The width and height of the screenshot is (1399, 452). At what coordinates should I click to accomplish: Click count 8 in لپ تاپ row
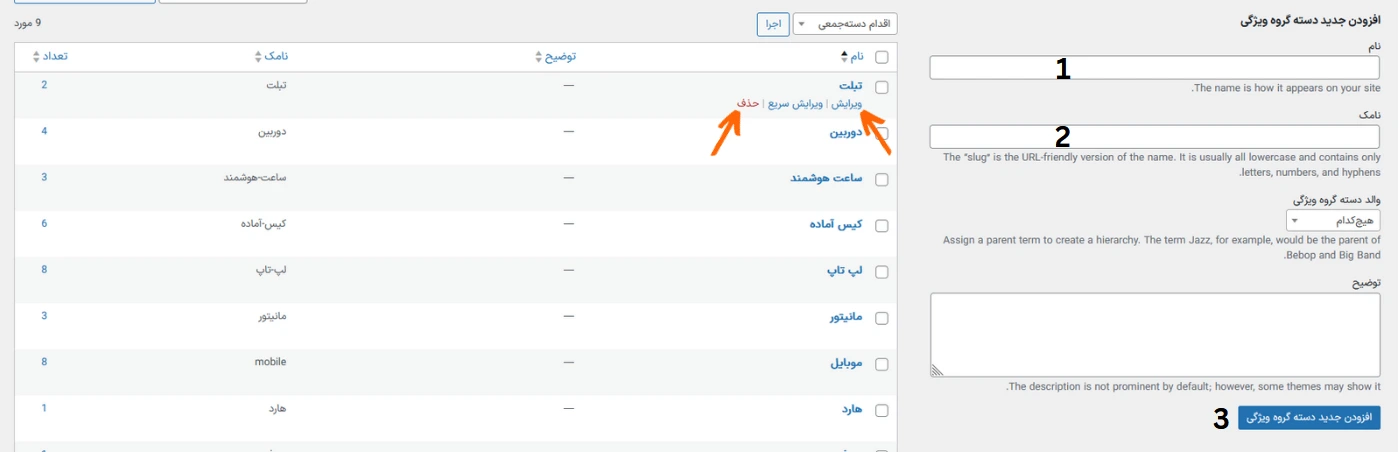click(44, 269)
